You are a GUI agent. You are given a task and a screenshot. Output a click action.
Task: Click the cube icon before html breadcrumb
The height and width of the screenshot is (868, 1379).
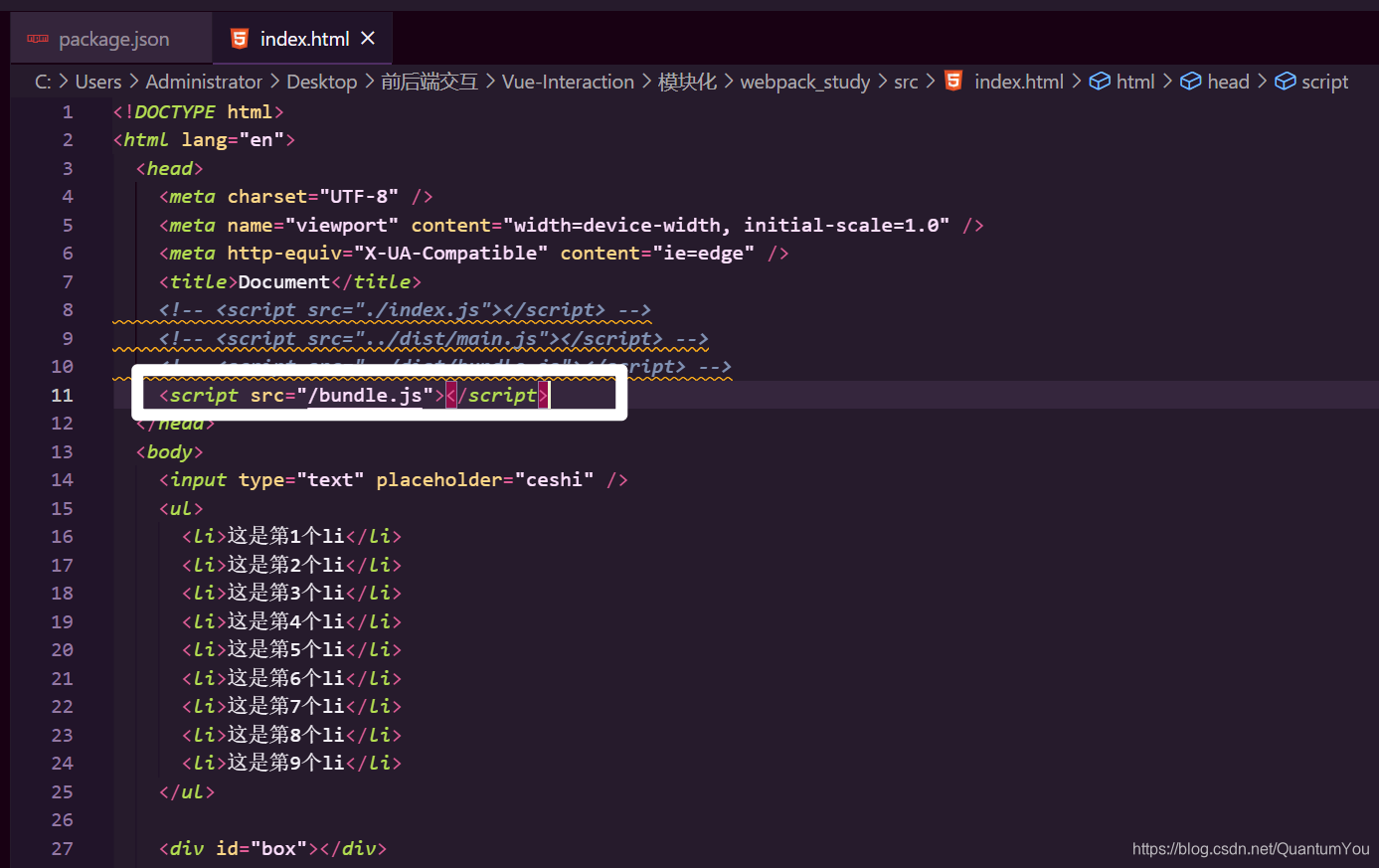1100,82
